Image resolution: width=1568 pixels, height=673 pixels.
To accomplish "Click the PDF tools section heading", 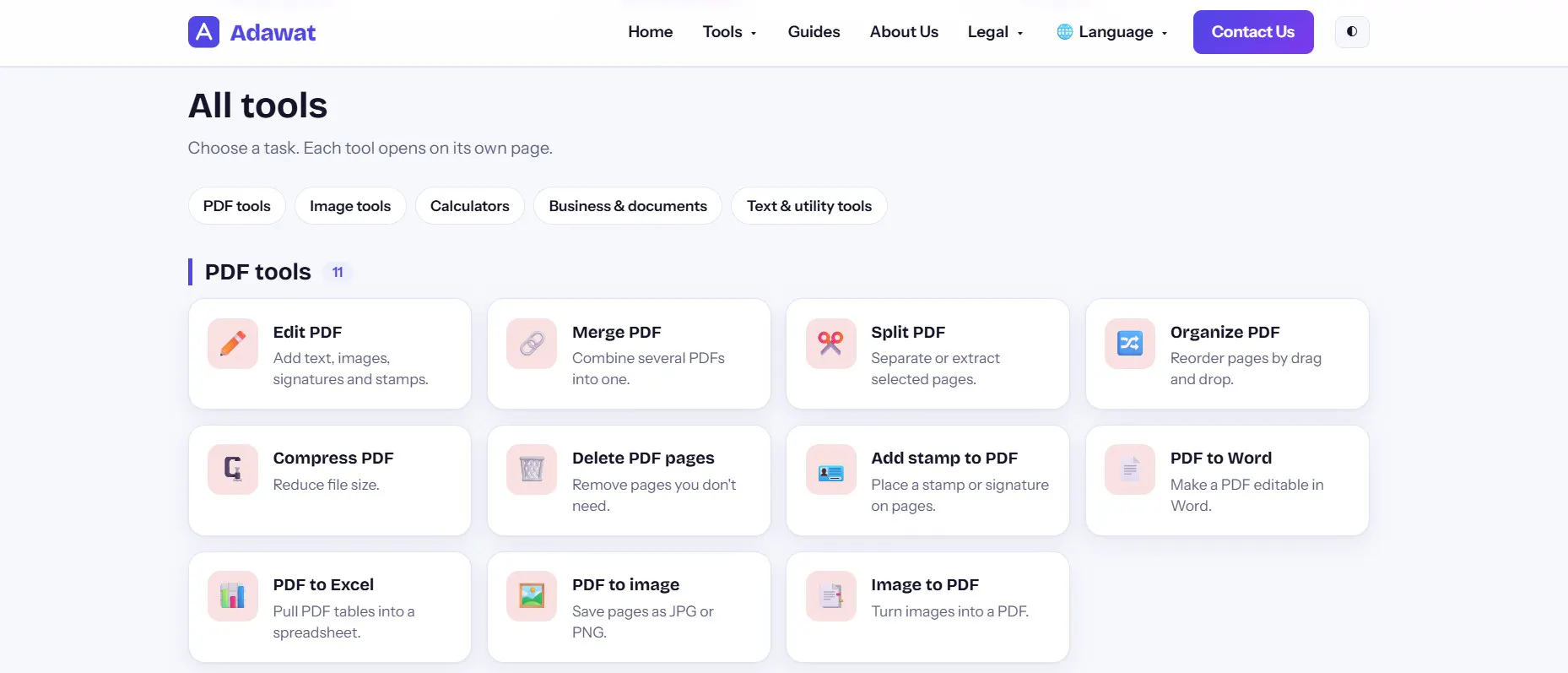I will (x=258, y=272).
